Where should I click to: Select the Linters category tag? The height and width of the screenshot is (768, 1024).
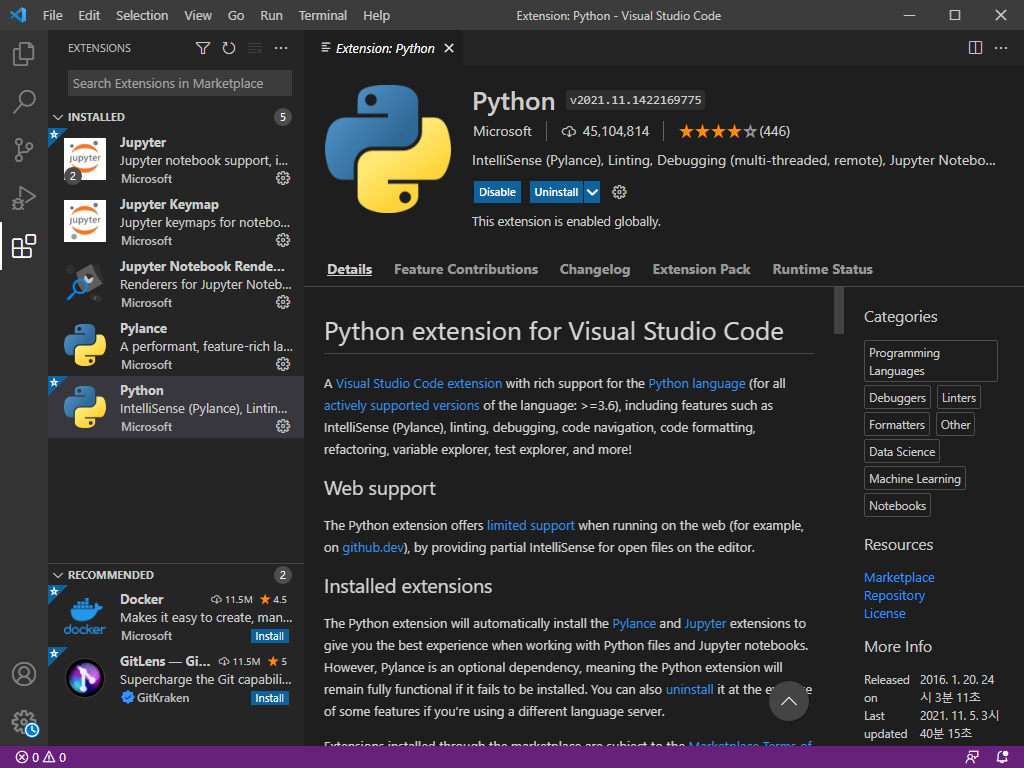pos(959,398)
